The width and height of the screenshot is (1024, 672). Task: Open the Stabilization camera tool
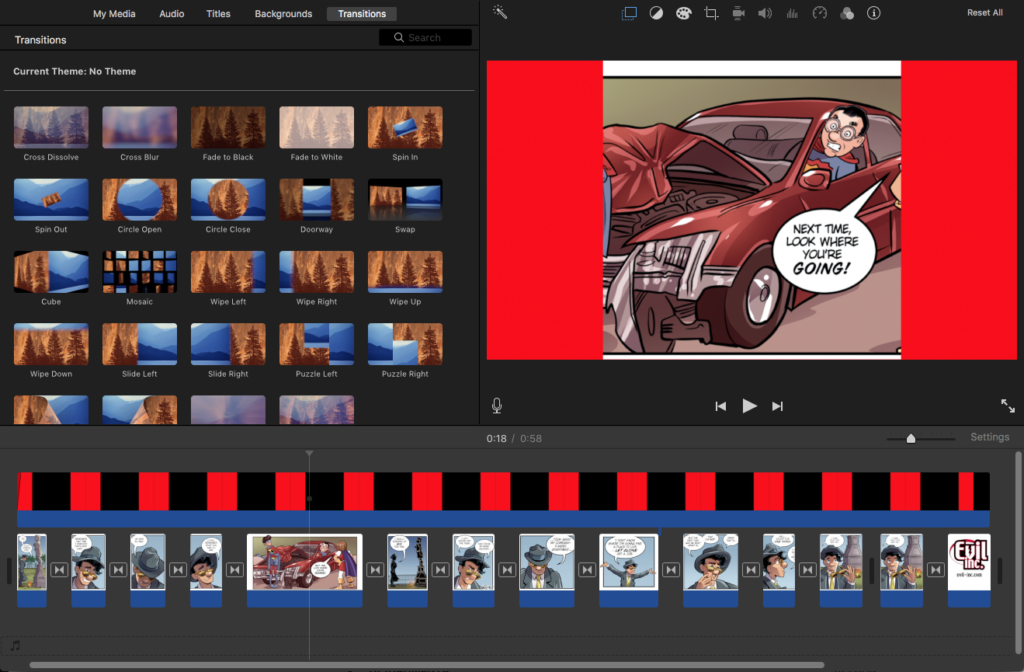tap(738, 13)
